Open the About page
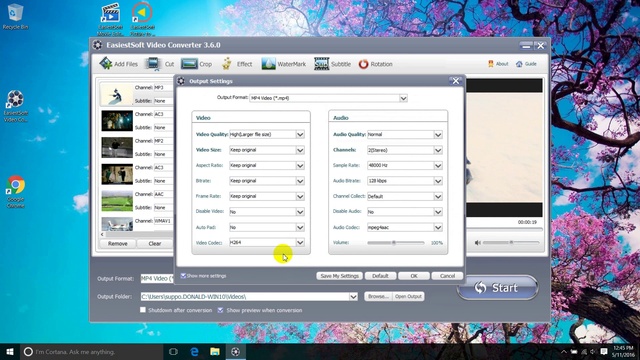 pyautogui.click(x=498, y=64)
